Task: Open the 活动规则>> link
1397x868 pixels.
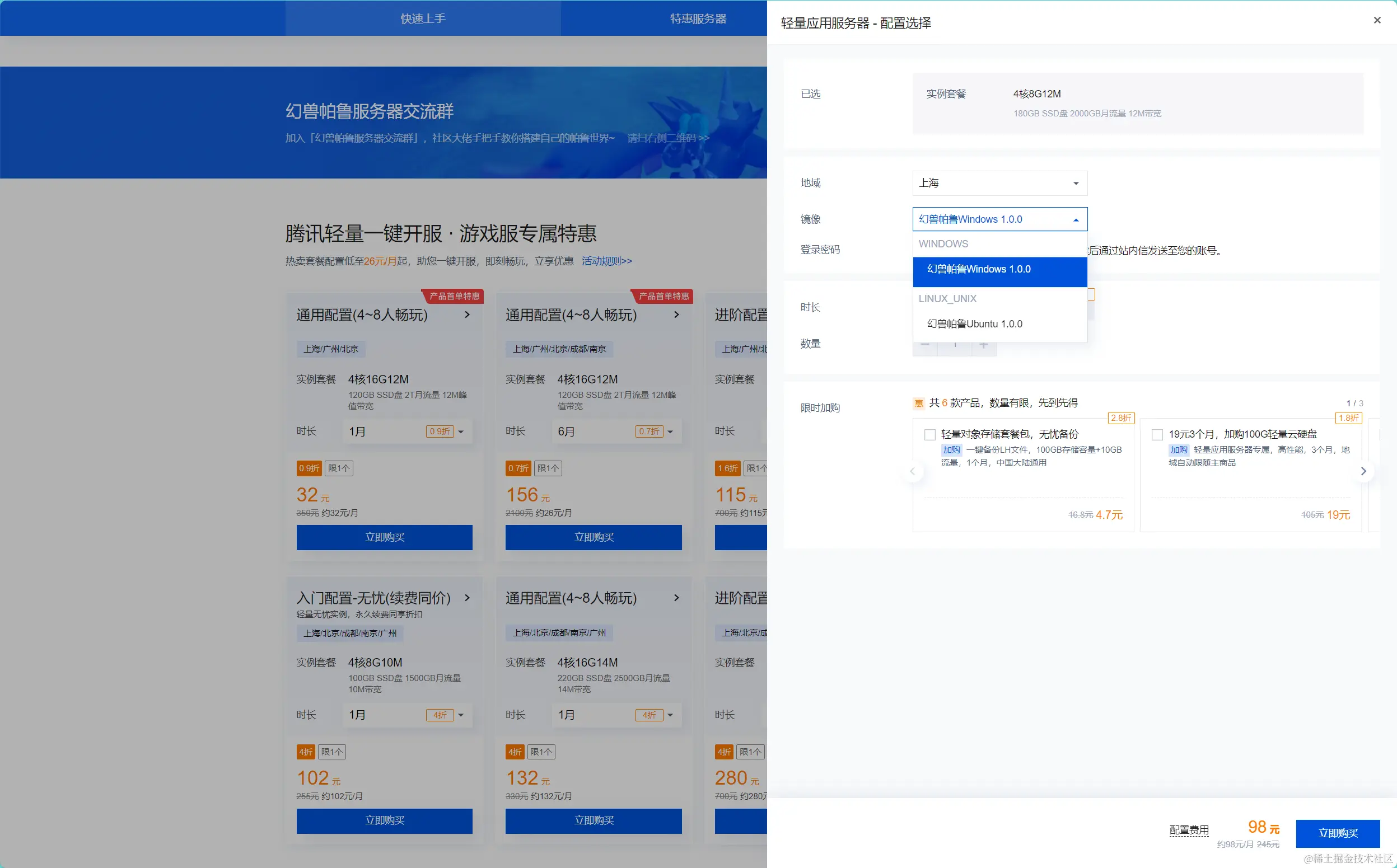Action: pyautogui.click(x=606, y=261)
